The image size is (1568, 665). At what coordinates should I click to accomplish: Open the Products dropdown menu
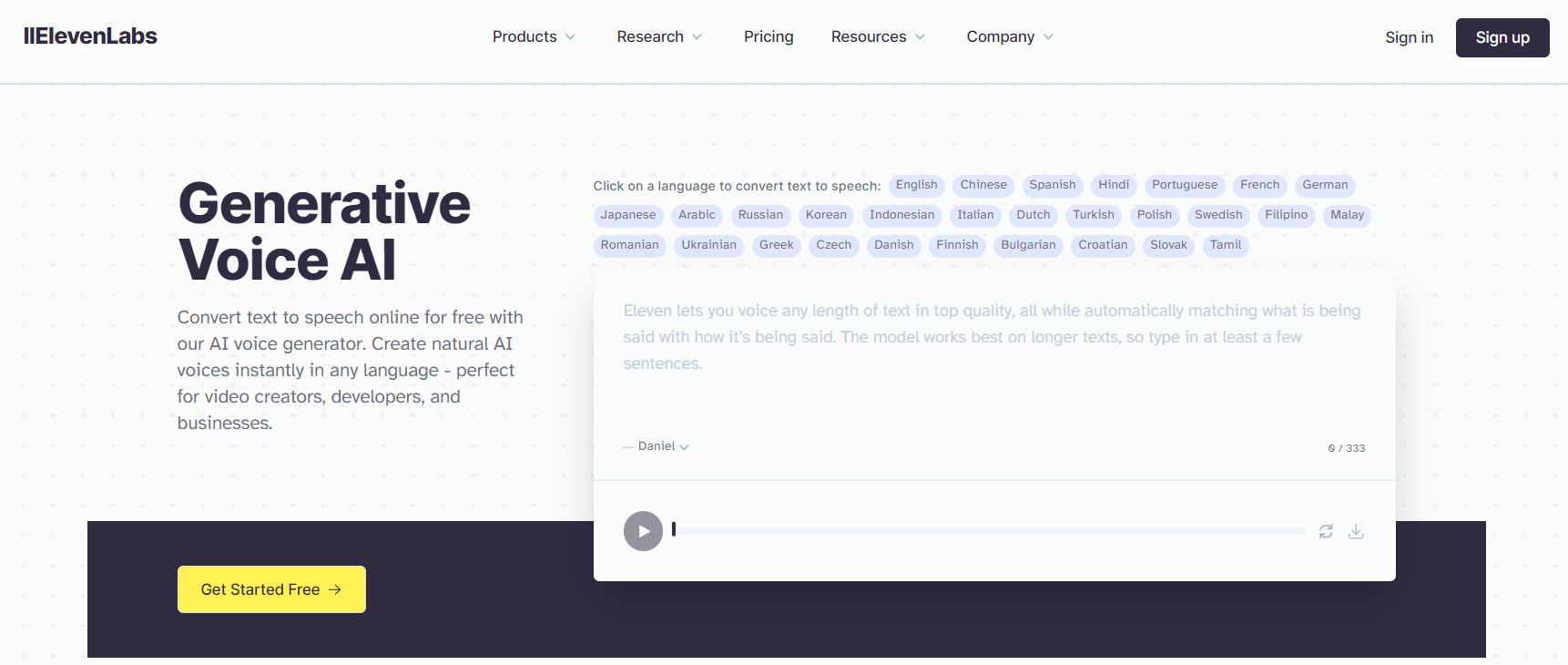(x=534, y=36)
